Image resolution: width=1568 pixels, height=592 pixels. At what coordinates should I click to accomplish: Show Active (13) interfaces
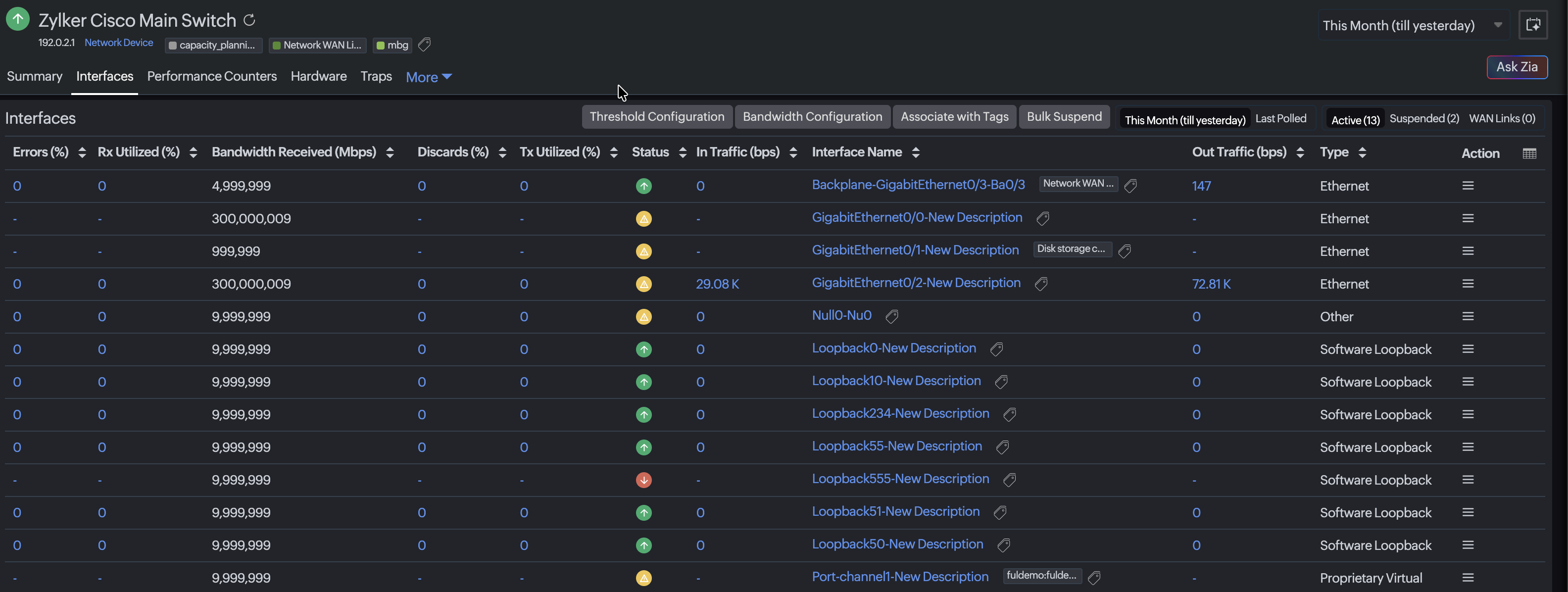(1355, 119)
